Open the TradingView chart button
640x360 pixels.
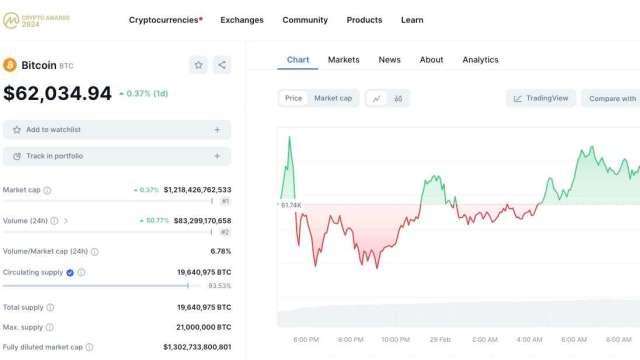[541, 98]
